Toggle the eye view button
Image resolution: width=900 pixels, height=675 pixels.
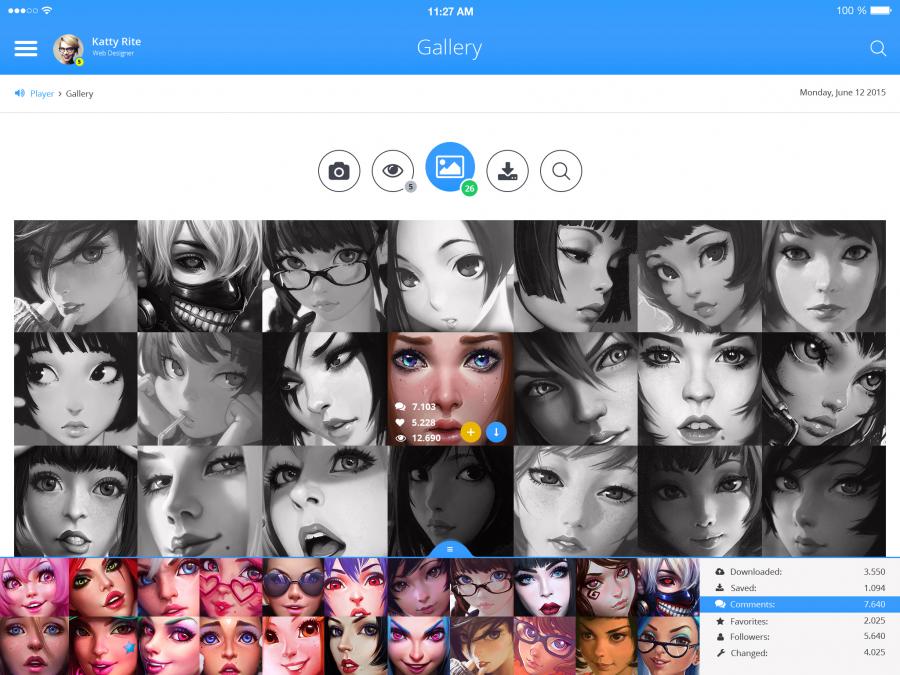(393, 171)
